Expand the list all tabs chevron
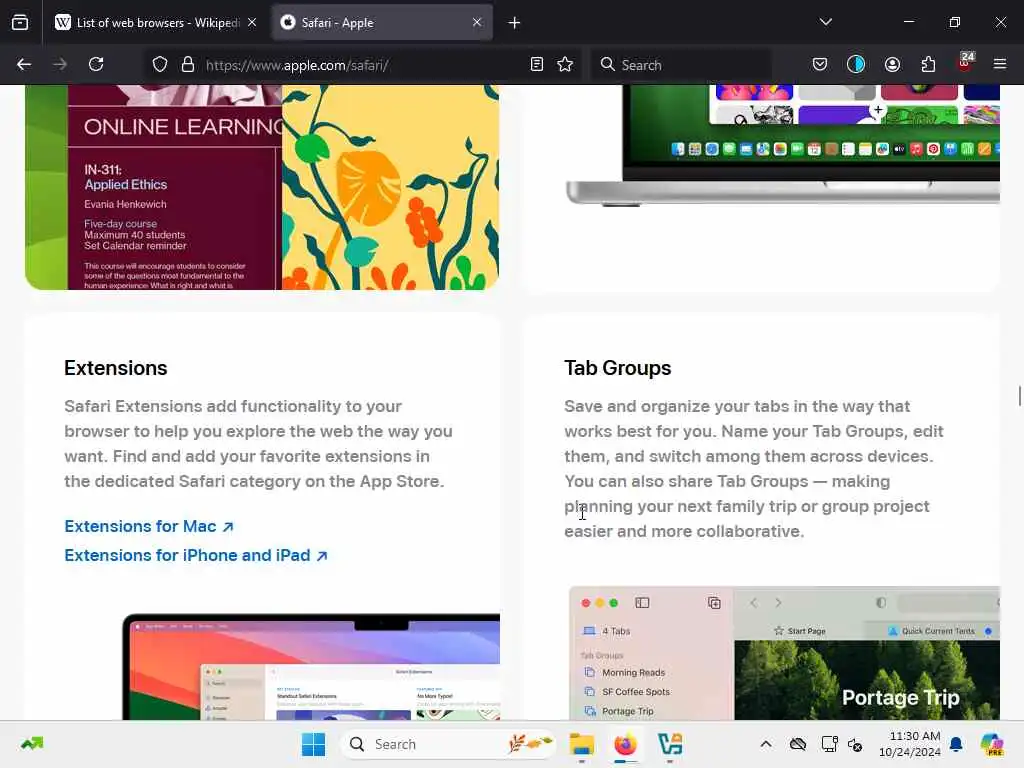Screen dimensions: 1024x768 825,22
